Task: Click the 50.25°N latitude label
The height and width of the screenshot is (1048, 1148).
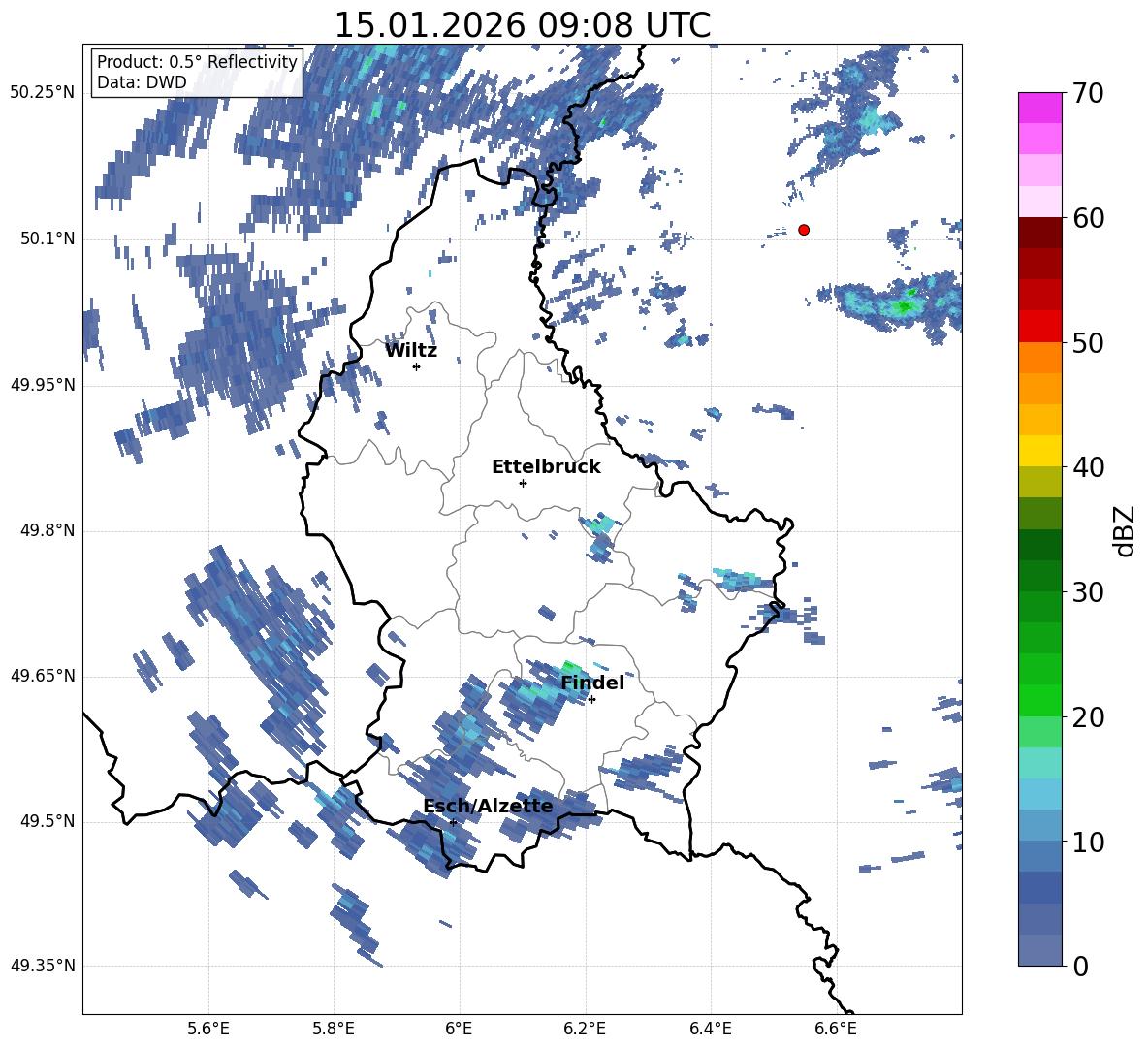Action: 43,93
